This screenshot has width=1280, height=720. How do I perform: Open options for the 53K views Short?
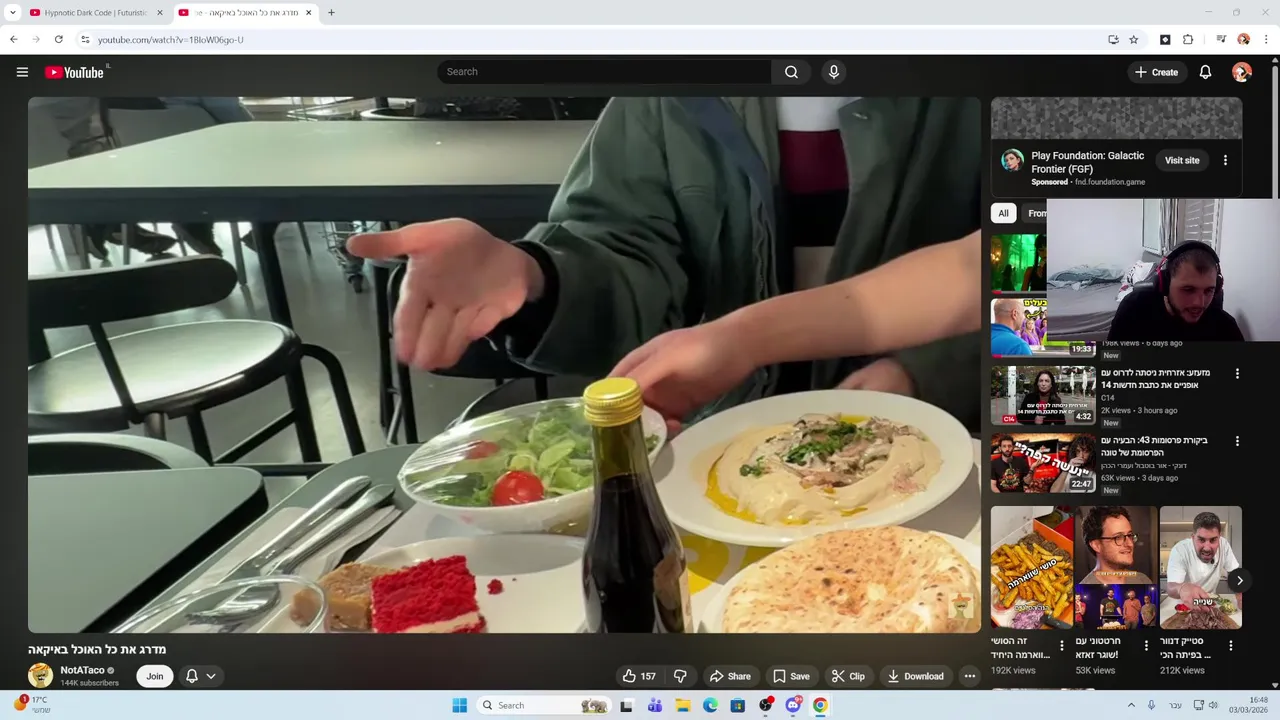tap(1146, 646)
